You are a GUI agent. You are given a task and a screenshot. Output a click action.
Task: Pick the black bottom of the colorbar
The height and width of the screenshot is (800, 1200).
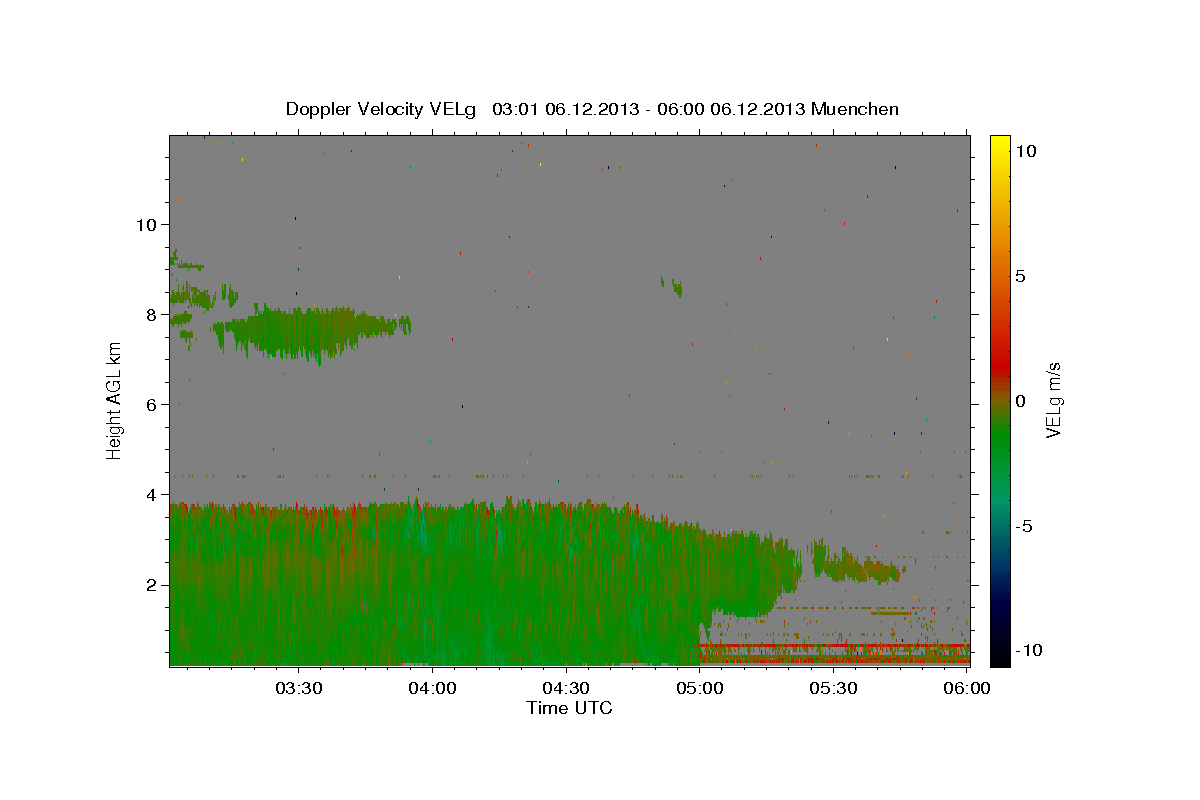pos(999,655)
